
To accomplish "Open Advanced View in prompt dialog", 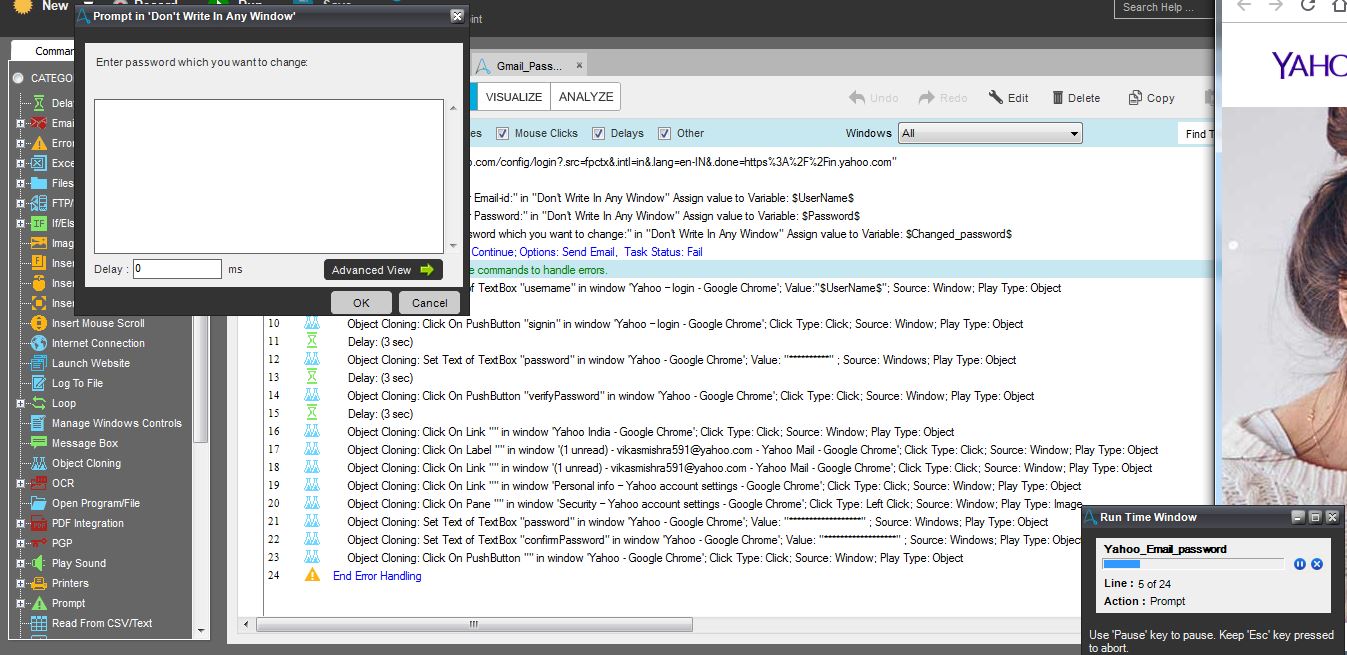I will pyautogui.click(x=383, y=270).
